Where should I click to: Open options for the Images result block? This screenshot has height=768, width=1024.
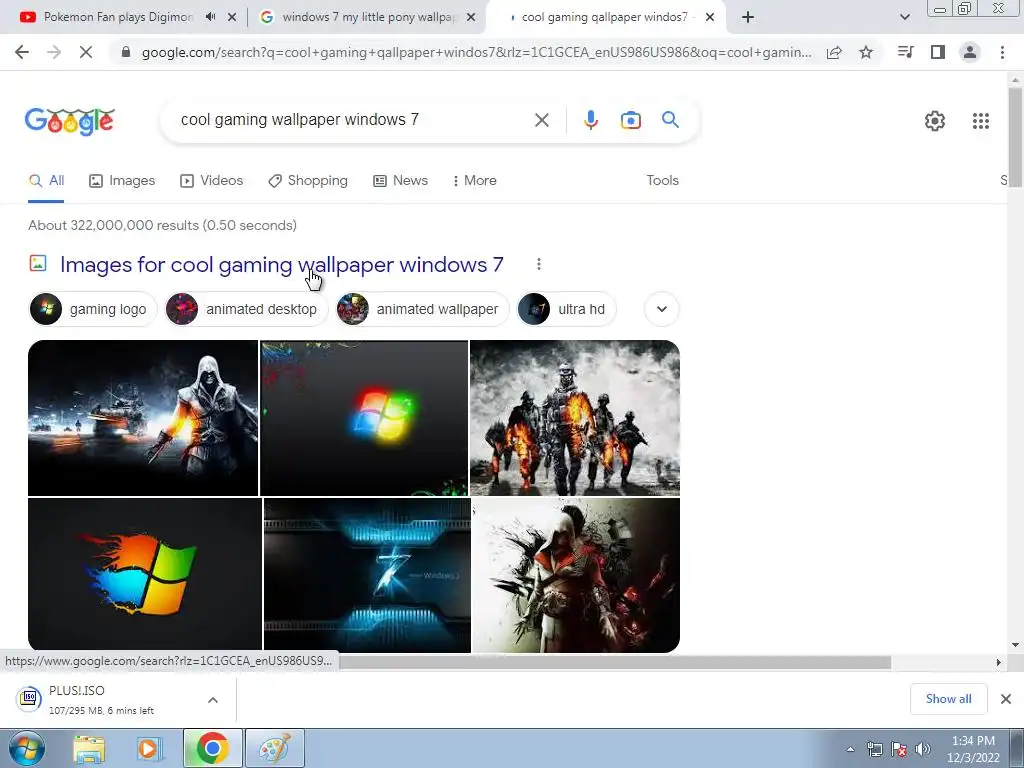539,264
